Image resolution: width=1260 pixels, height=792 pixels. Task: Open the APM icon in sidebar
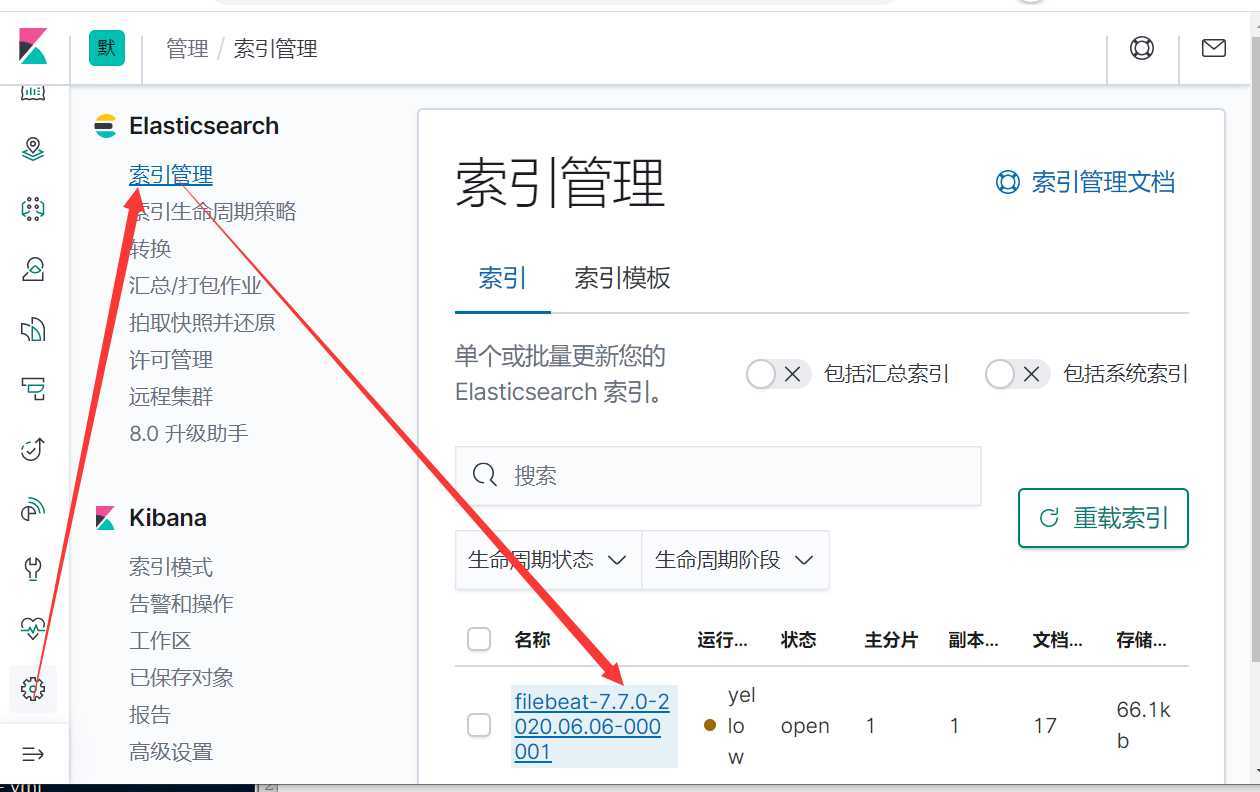pyautogui.click(x=33, y=389)
